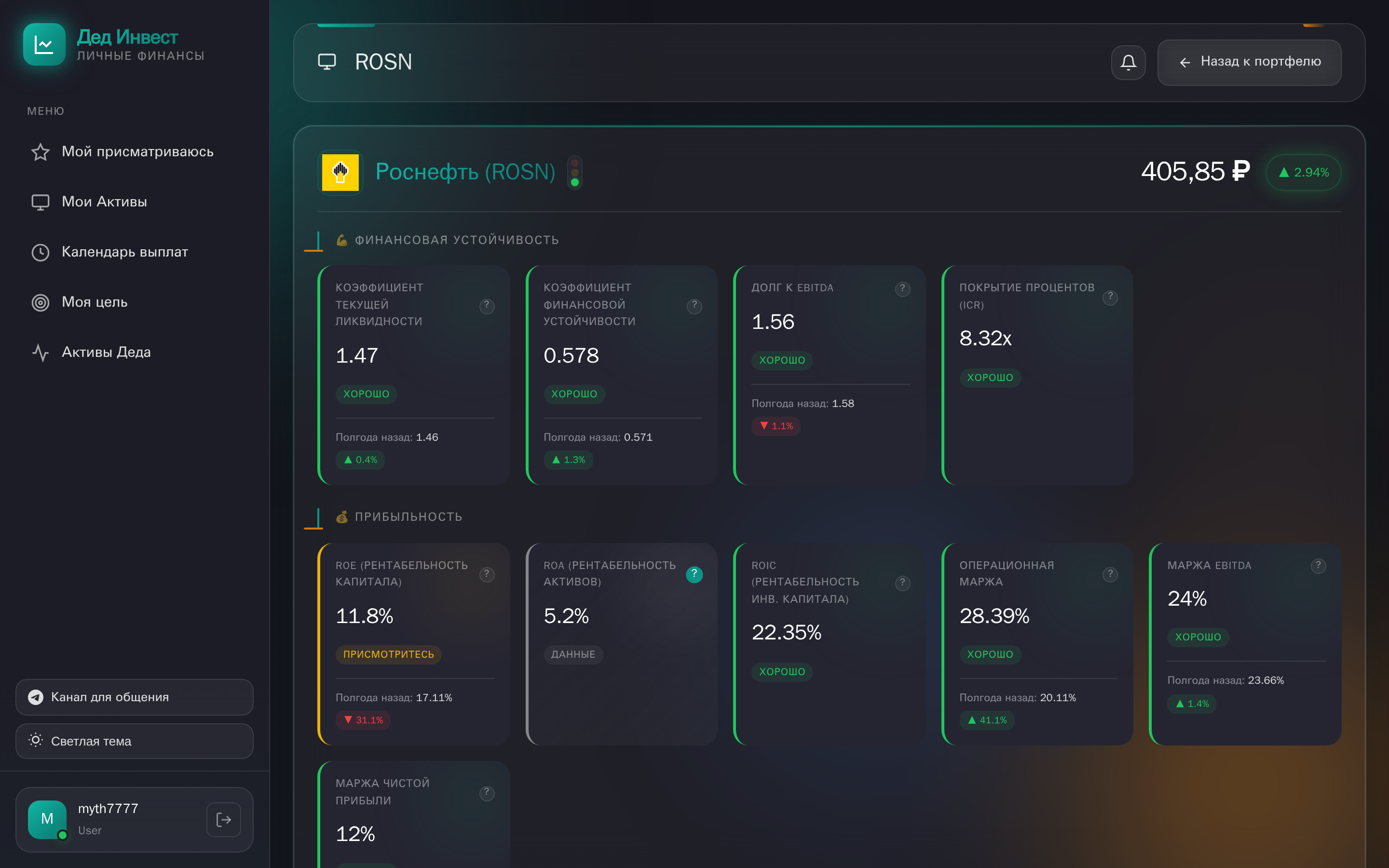Toggle Светлая тема theme switch
The image size is (1389, 868).
[134, 741]
